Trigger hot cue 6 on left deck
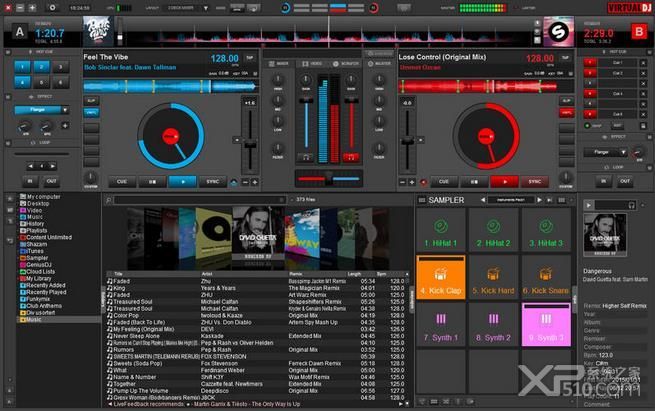655x411 pixels. click(61, 82)
